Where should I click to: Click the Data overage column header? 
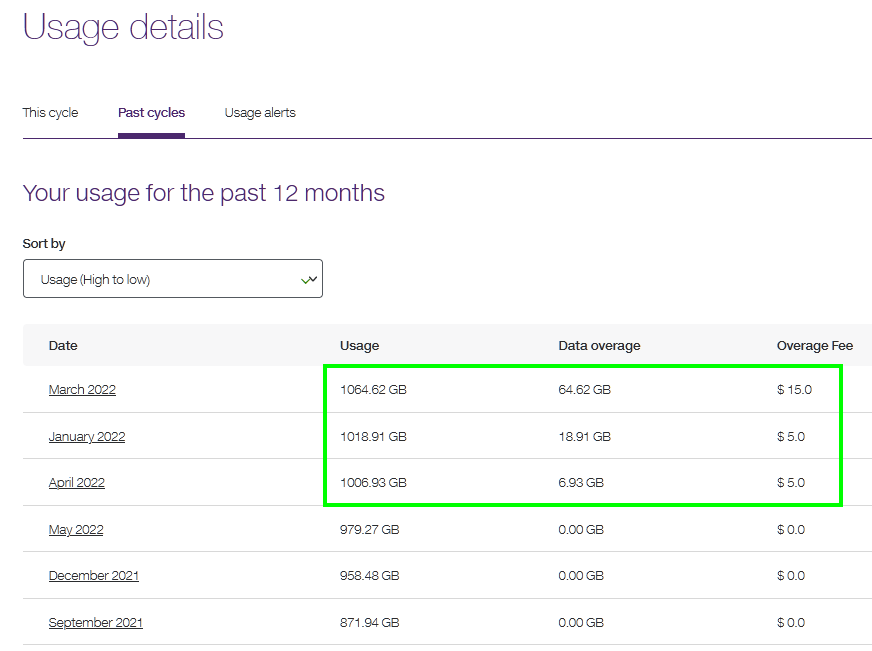(x=599, y=346)
